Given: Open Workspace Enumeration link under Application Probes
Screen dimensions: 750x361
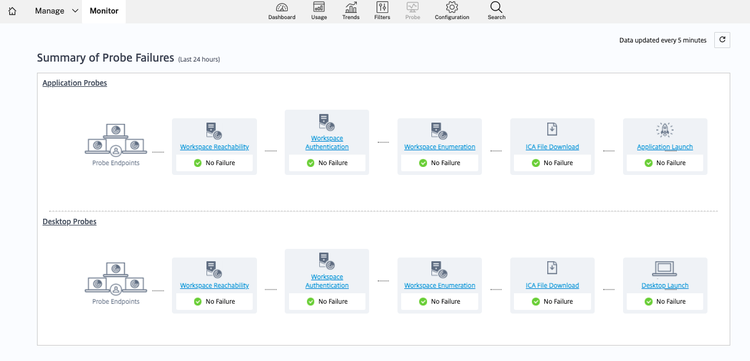Looking at the screenshot, I should (440, 147).
